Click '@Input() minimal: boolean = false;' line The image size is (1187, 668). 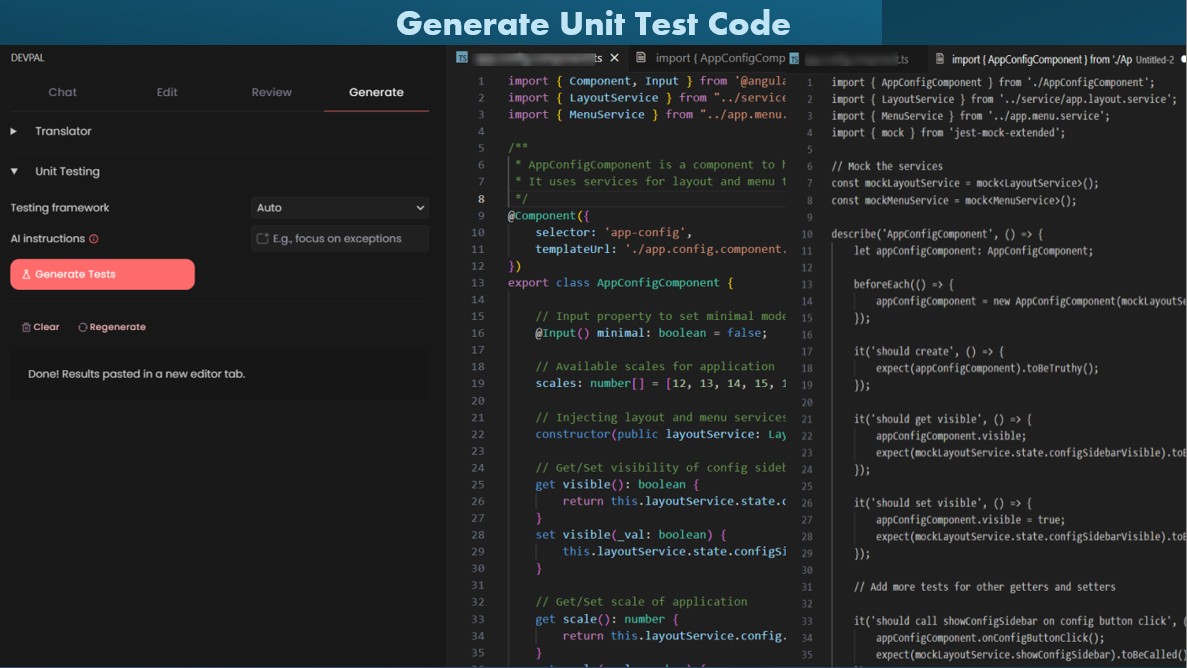click(651, 333)
